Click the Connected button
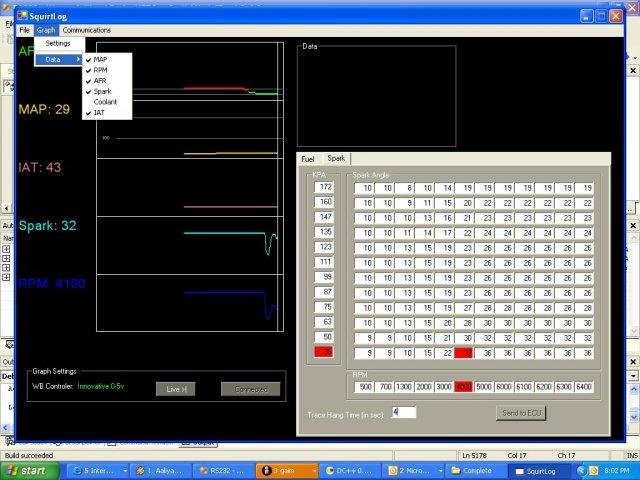This screenshot has width=640, height=480. click(x=250, y=389)
